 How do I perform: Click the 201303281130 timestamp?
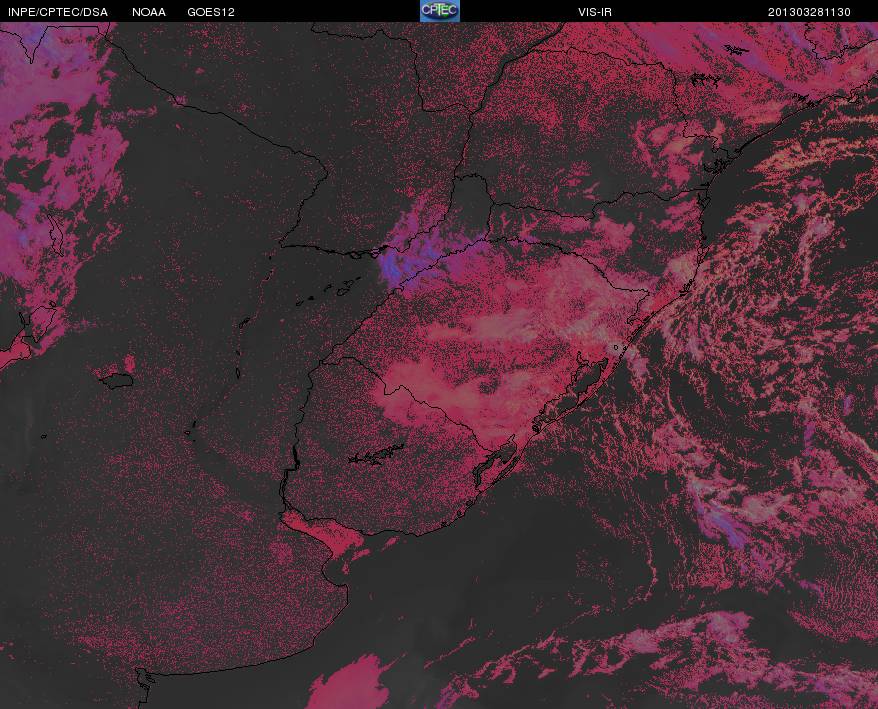point(809,12)
